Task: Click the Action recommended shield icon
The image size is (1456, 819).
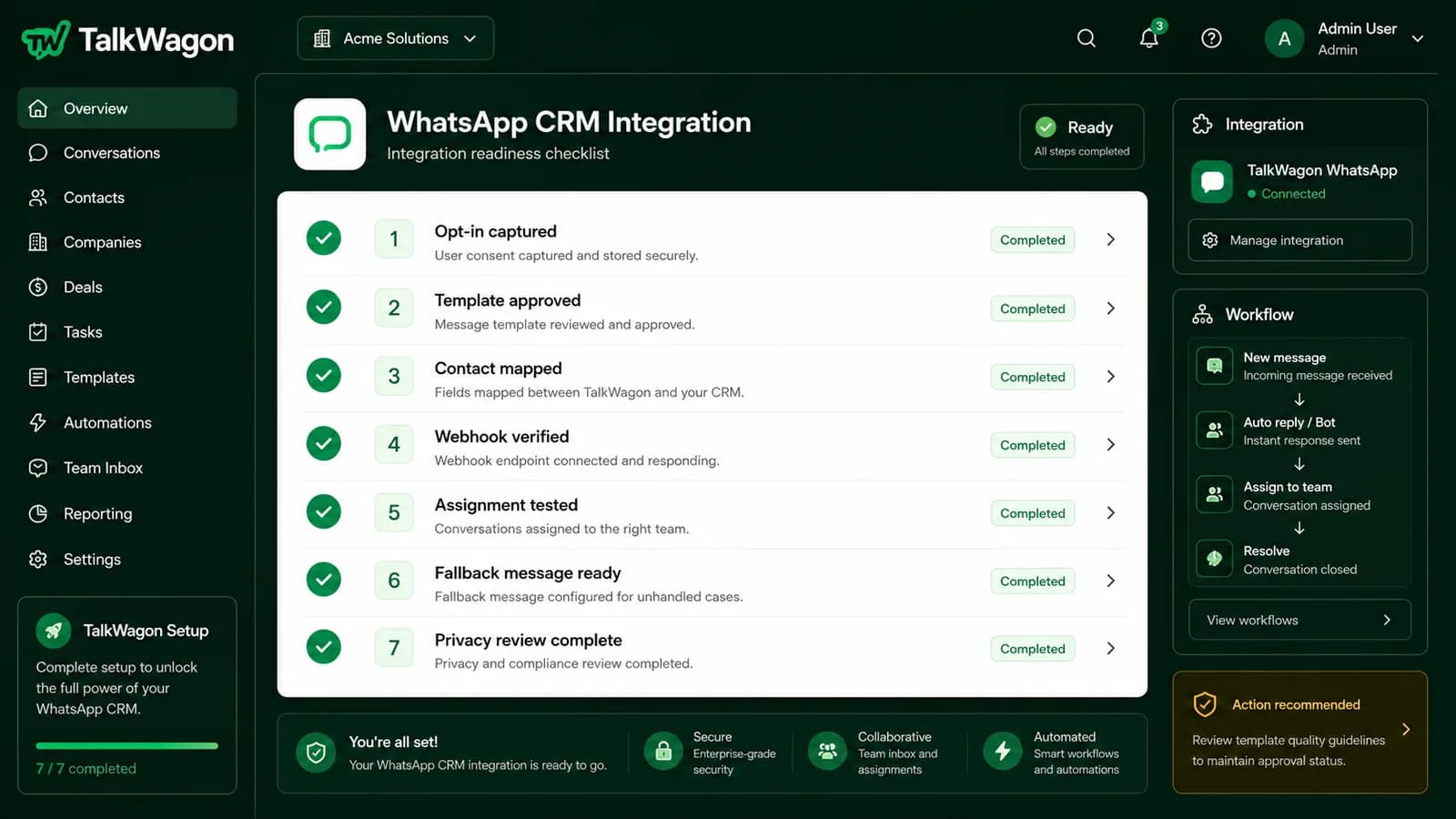Action: [1205, 704]
